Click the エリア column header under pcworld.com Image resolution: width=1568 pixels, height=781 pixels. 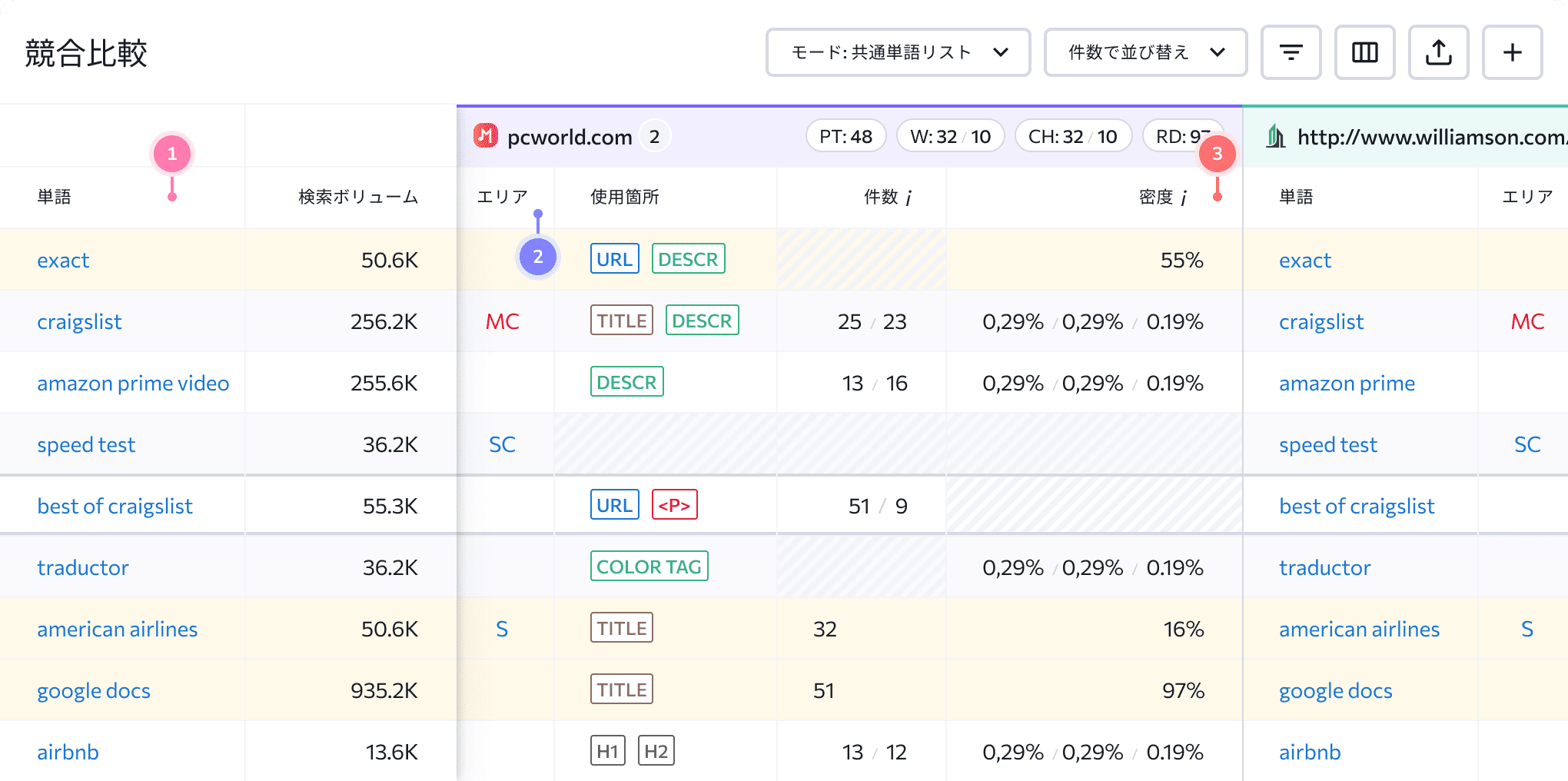pos(502,197)
